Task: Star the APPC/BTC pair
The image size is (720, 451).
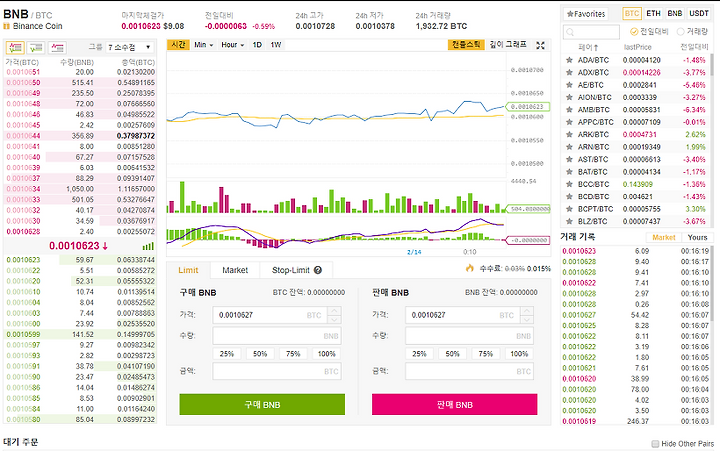Action: (x=569, y=122)
